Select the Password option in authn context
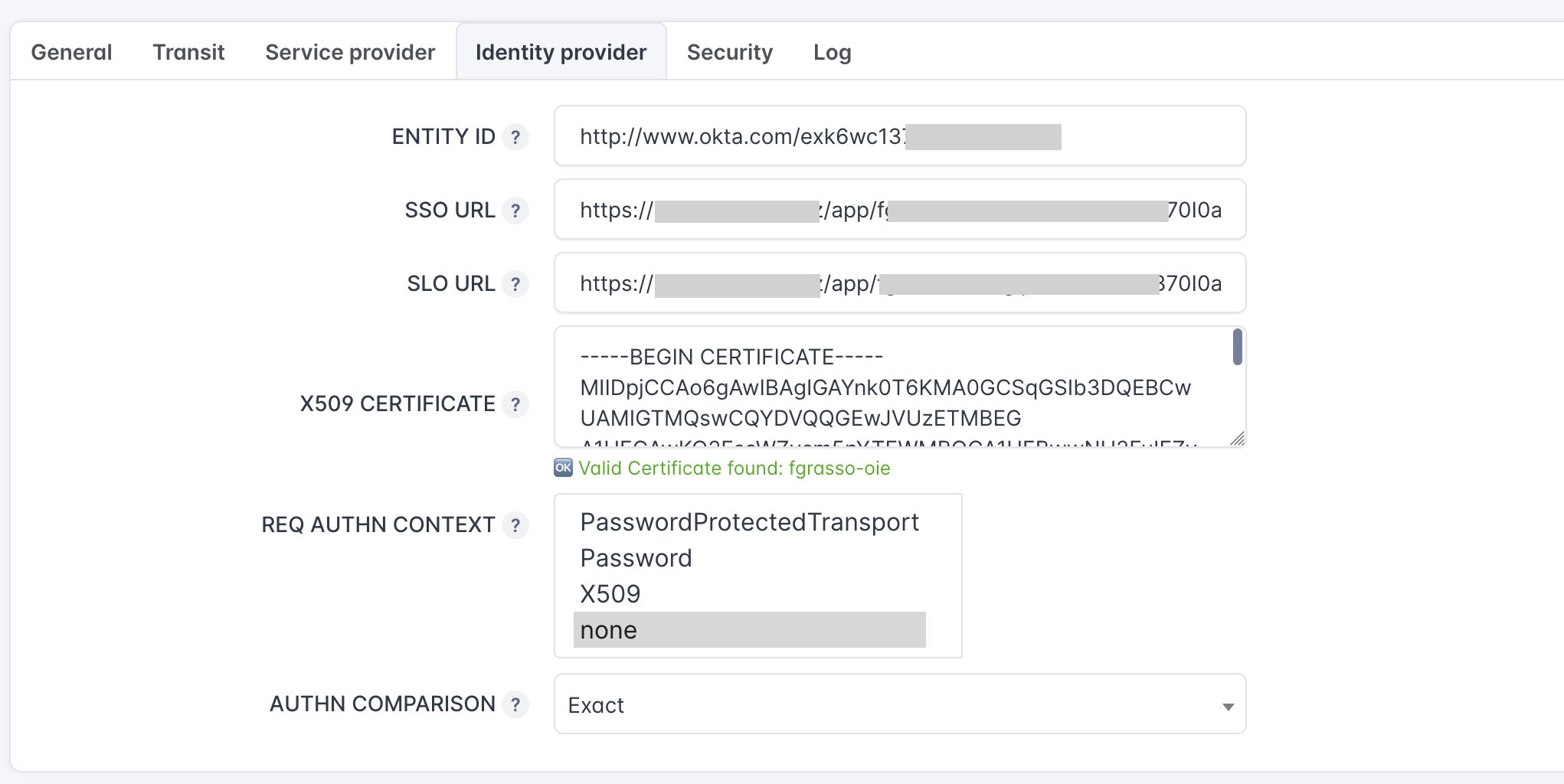 pyautogui.click(x=636, y=558)
